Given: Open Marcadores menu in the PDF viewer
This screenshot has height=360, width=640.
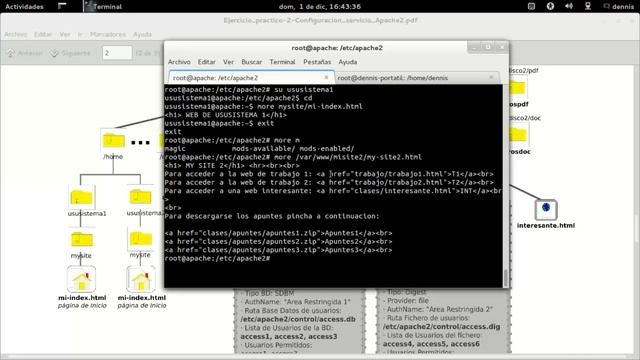Looking at the screenshot, I should click(108, 35).
